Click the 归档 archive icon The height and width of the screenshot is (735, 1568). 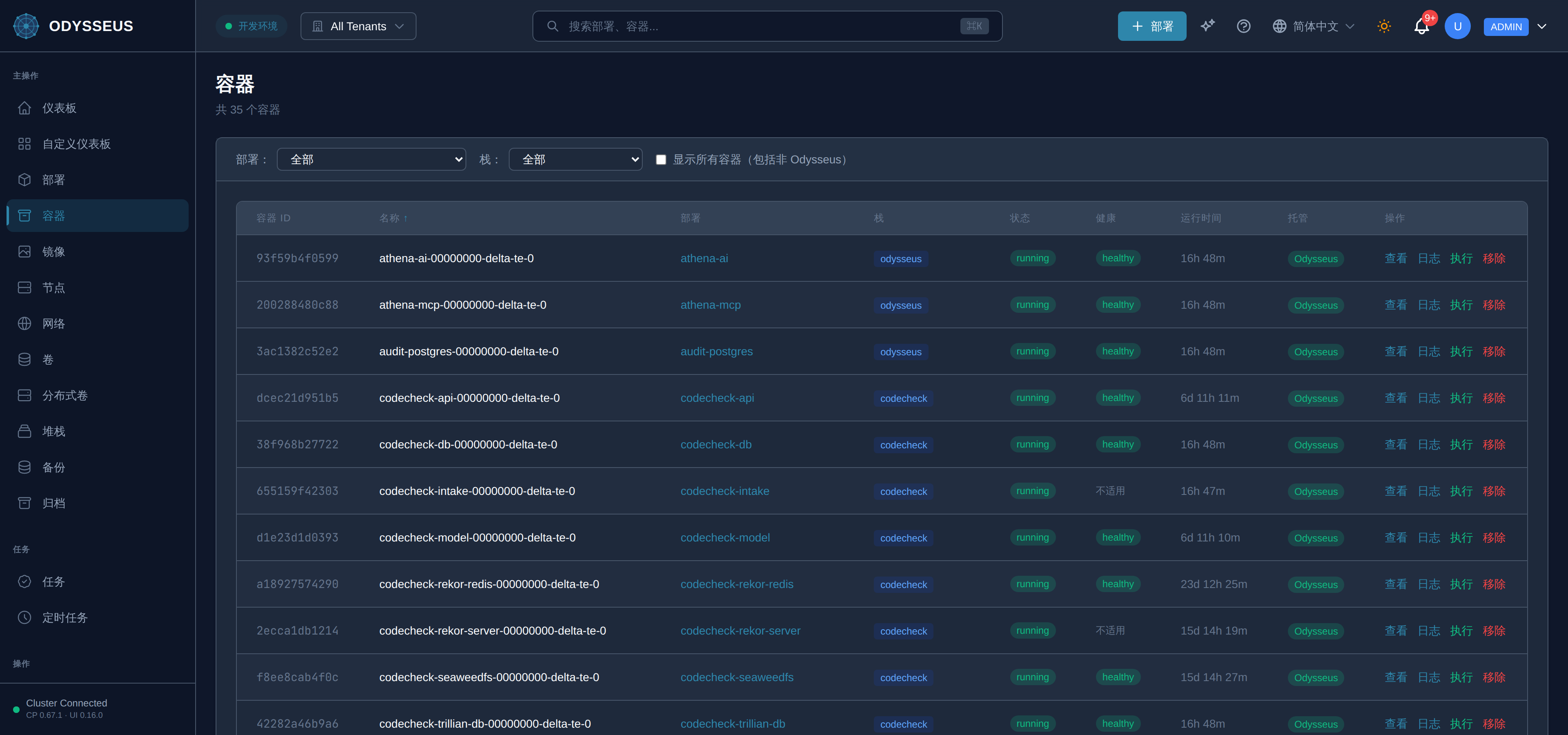pyautogui.click(x=24, y=503)
